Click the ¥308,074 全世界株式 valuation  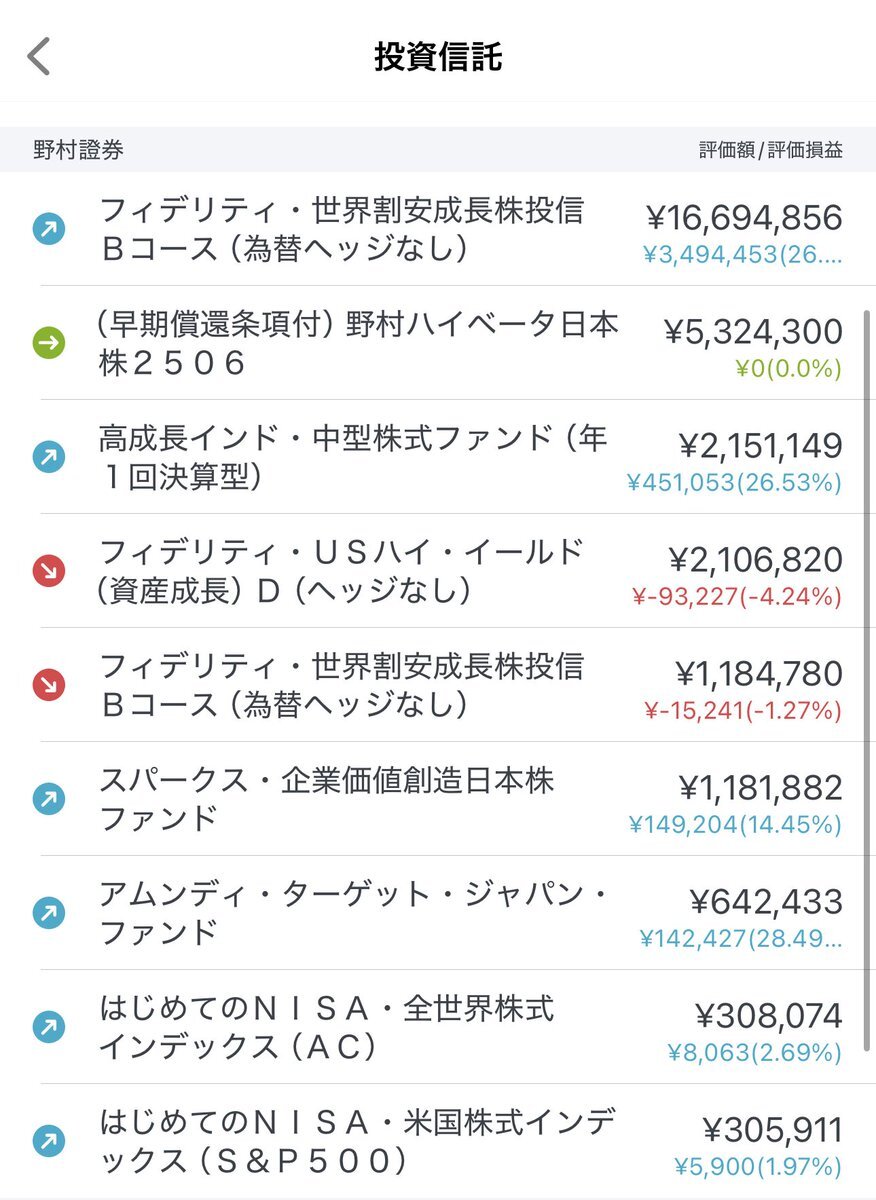pos(769,1016)
